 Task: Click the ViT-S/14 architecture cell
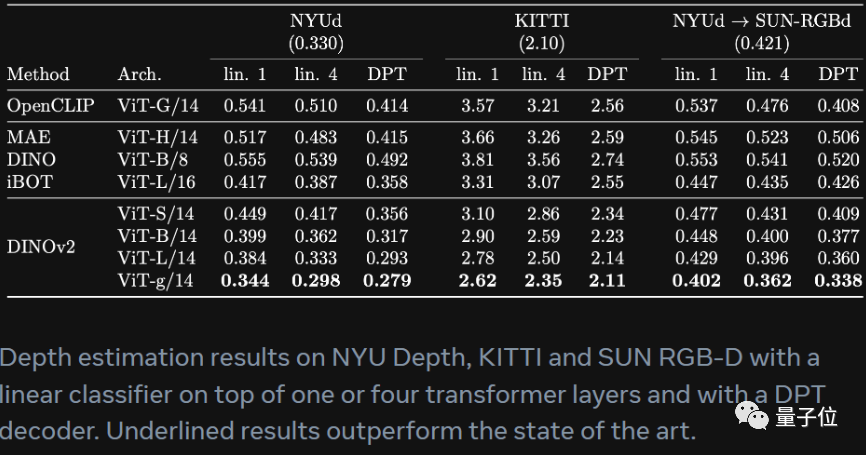coord(157,214)
